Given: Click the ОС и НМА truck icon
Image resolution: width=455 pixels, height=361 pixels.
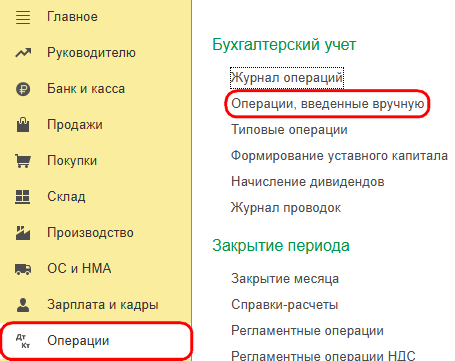Looking at the screenshot, I should (23, 269).
